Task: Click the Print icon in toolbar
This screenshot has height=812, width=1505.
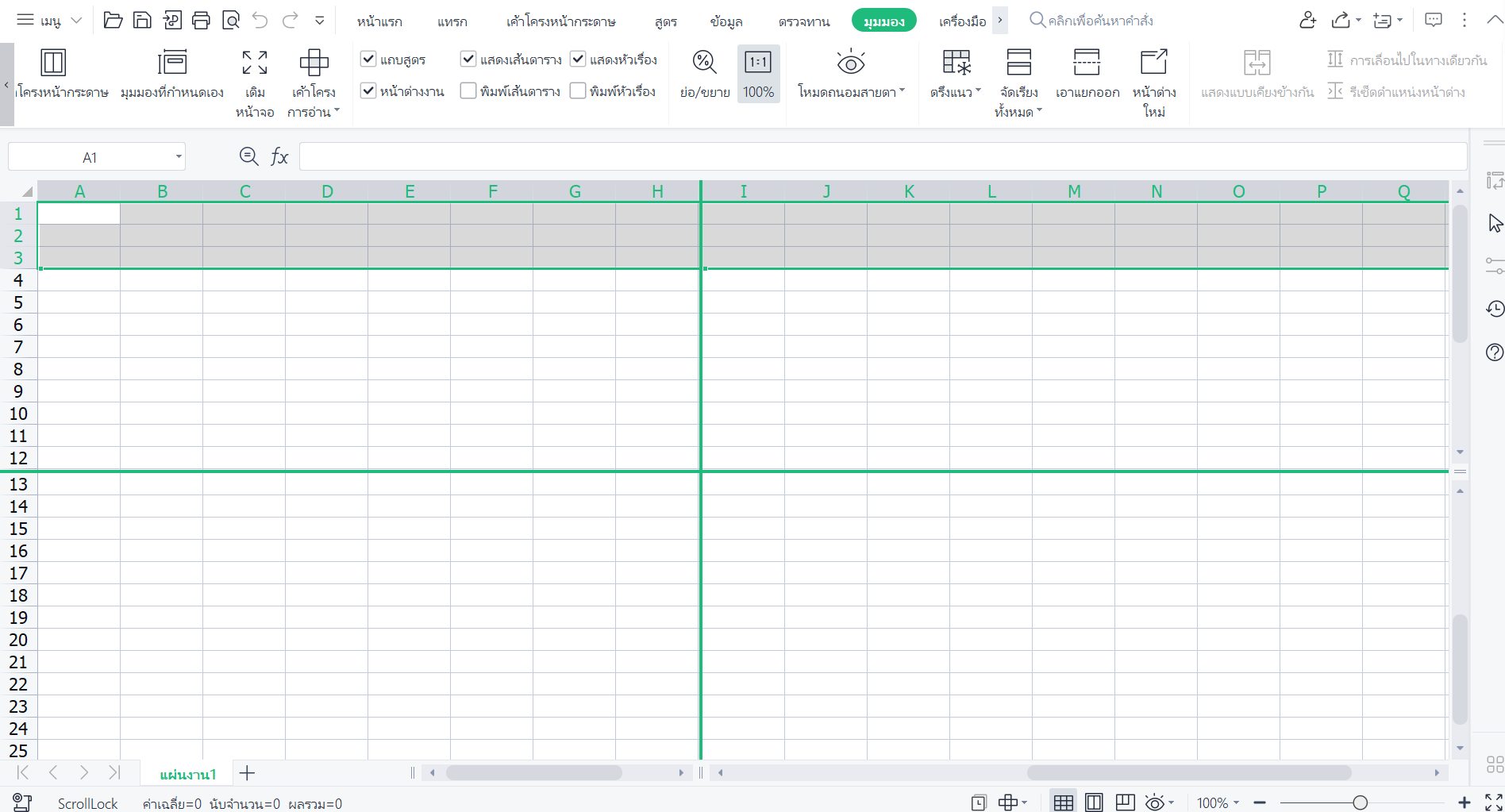Action: click(201, 21)
